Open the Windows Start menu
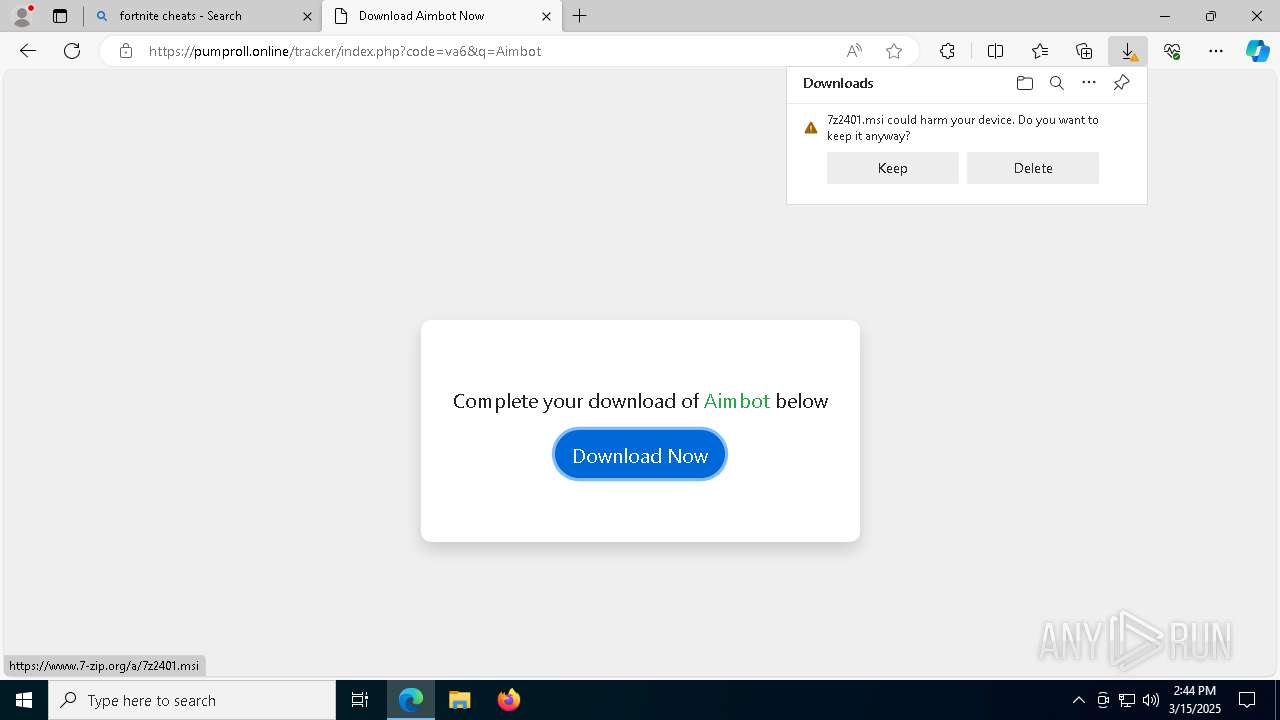This screenshot has height=720, width=1280. [x=24, y=700]
